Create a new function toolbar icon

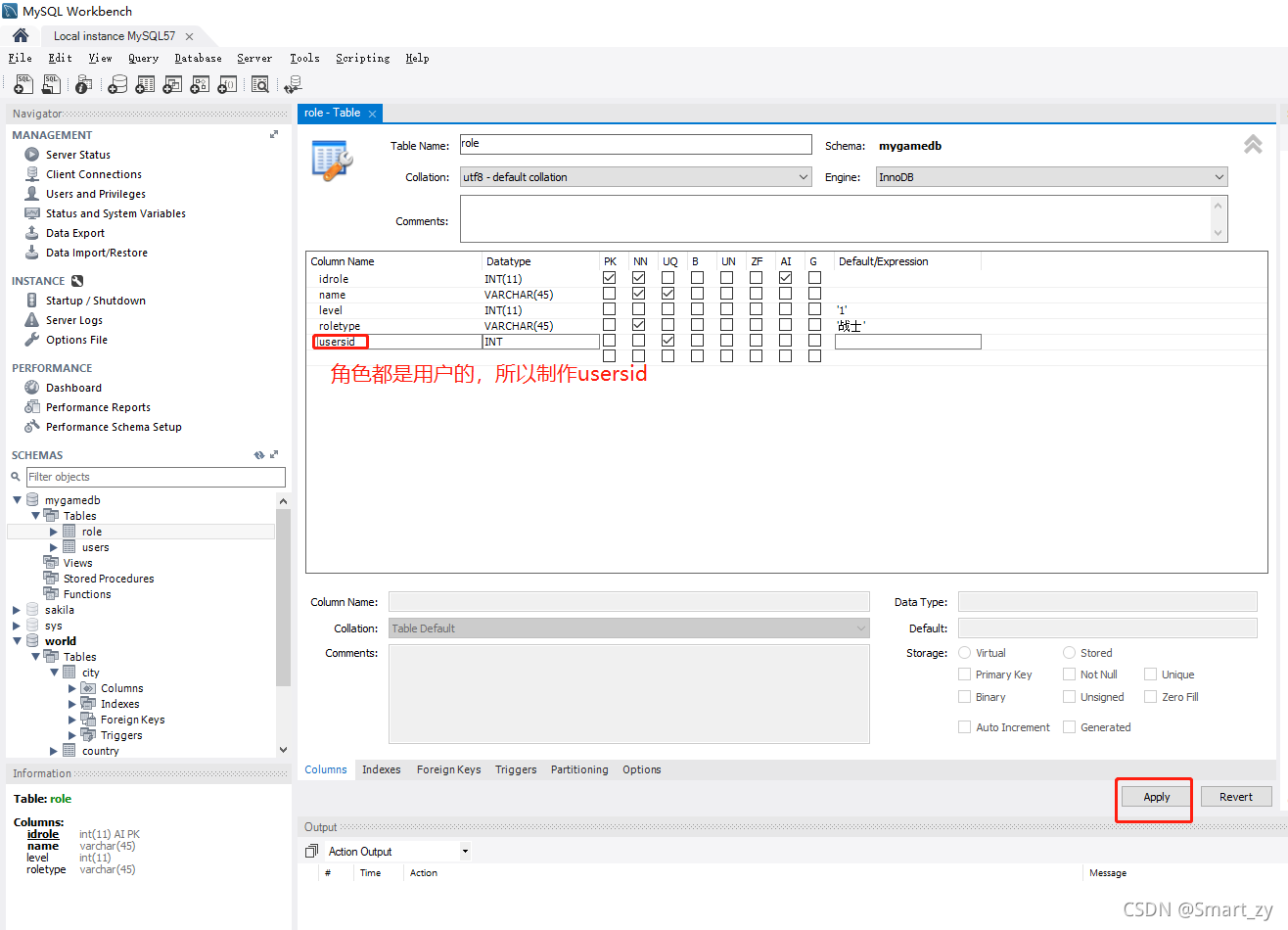(x=227, y=85)
